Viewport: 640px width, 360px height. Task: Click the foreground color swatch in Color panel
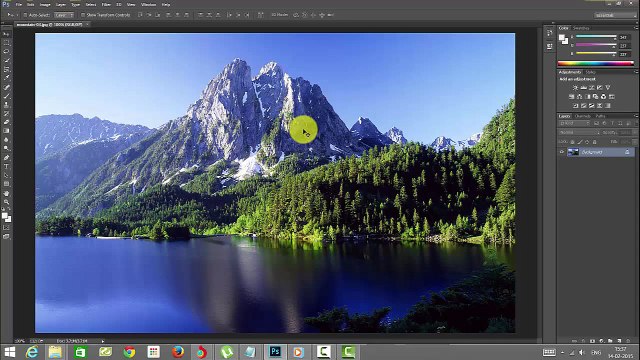coord(562,38)
